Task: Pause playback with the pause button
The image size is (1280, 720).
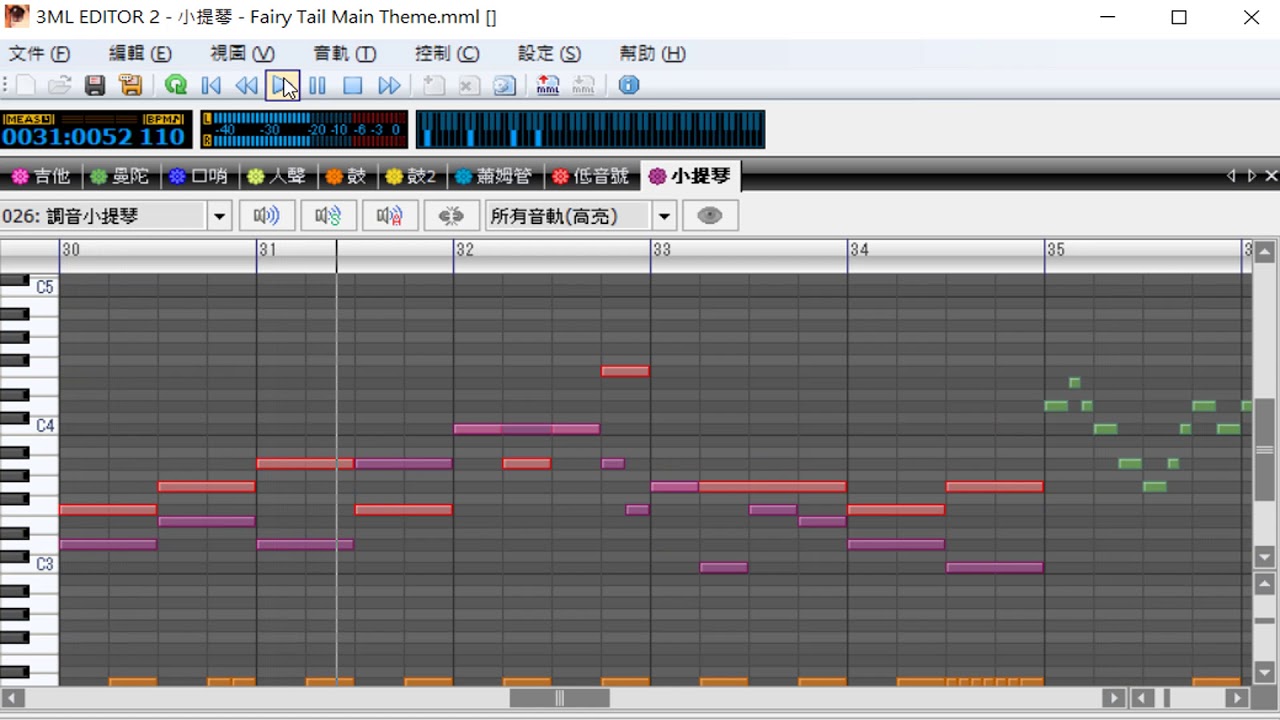Action: [317, 86]
